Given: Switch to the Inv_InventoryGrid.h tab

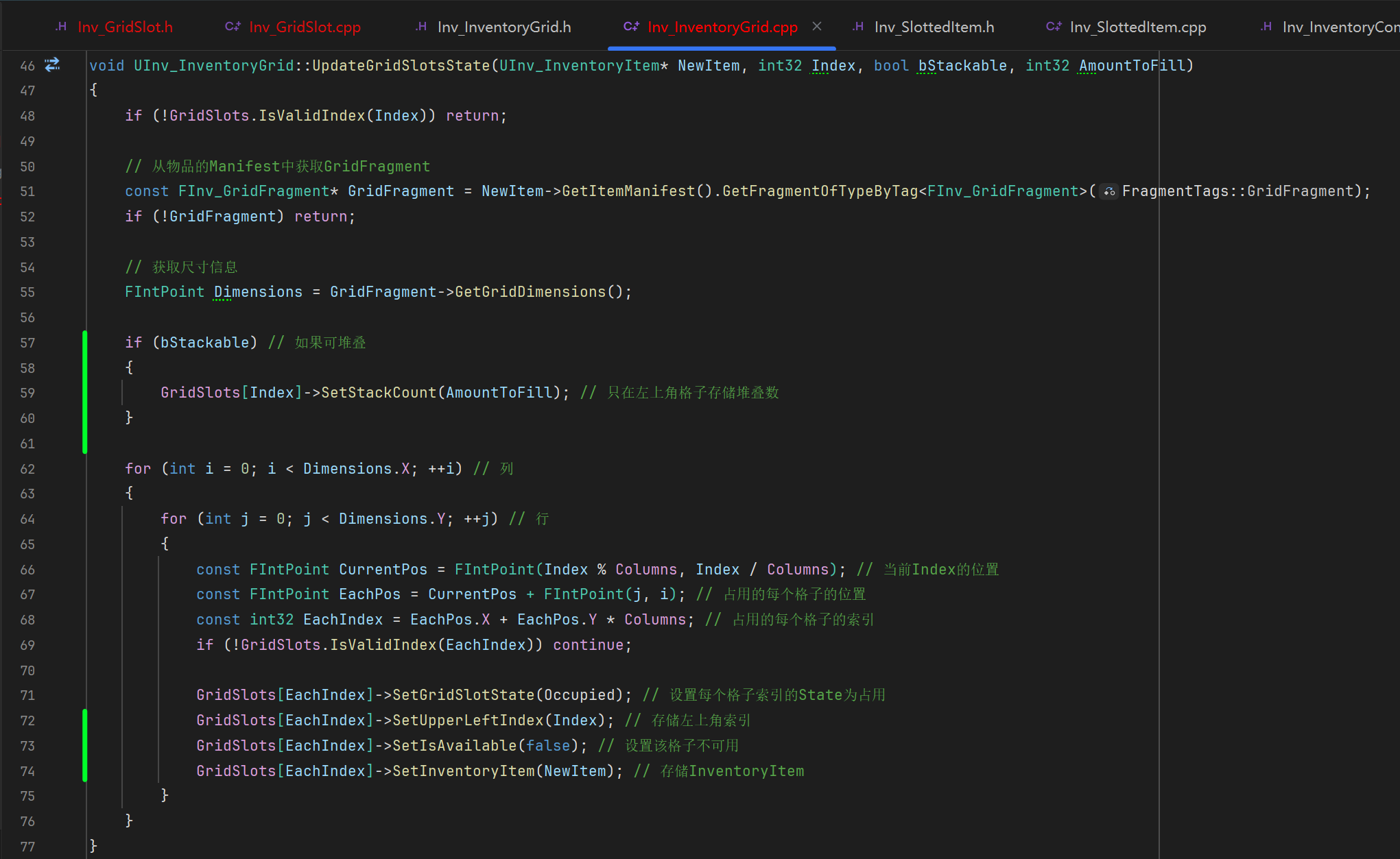Looking at the screenshot, I should [x=503, y=27].
